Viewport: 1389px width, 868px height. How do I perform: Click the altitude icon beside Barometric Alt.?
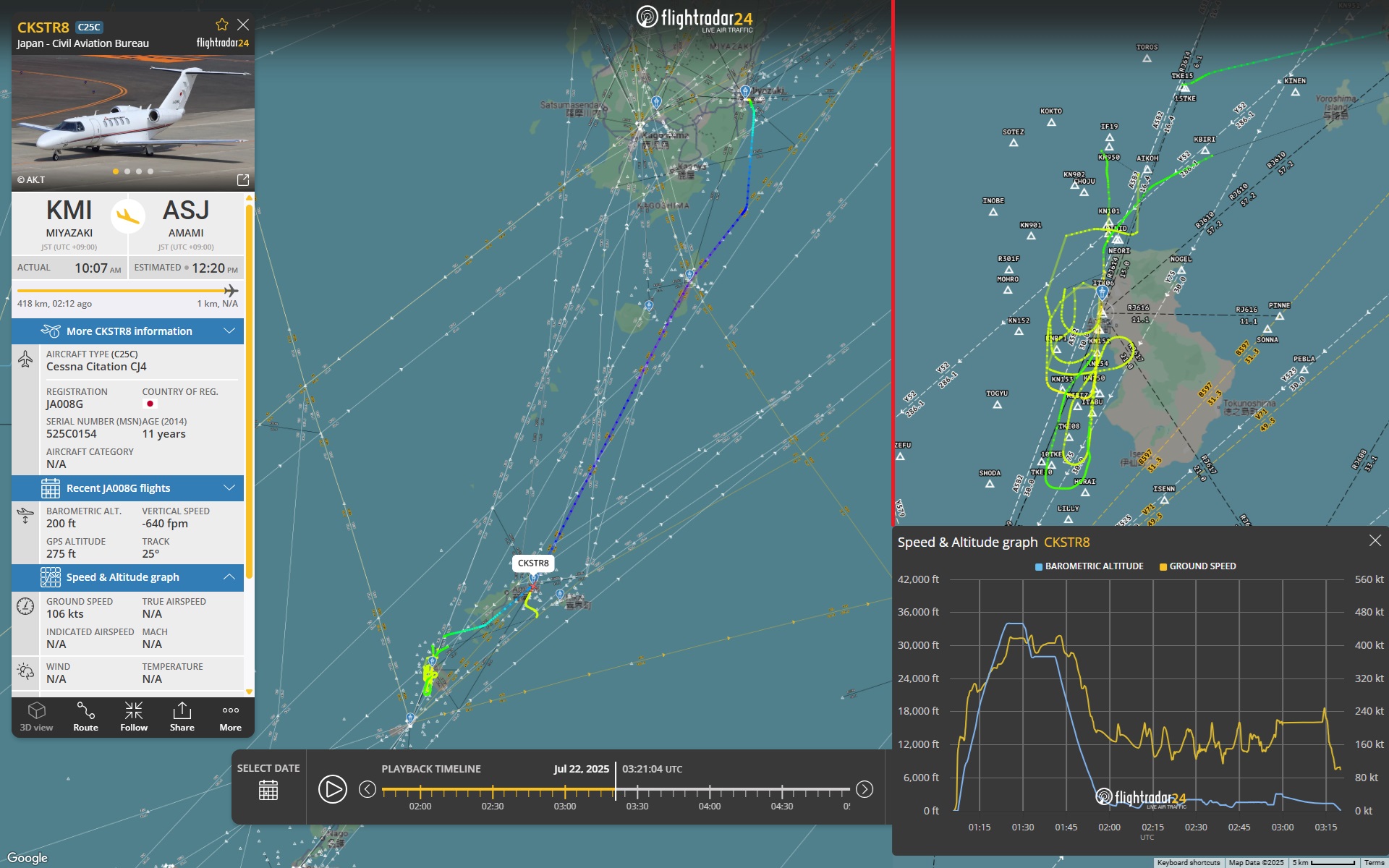pyautogui.click(x=25, y=516)
